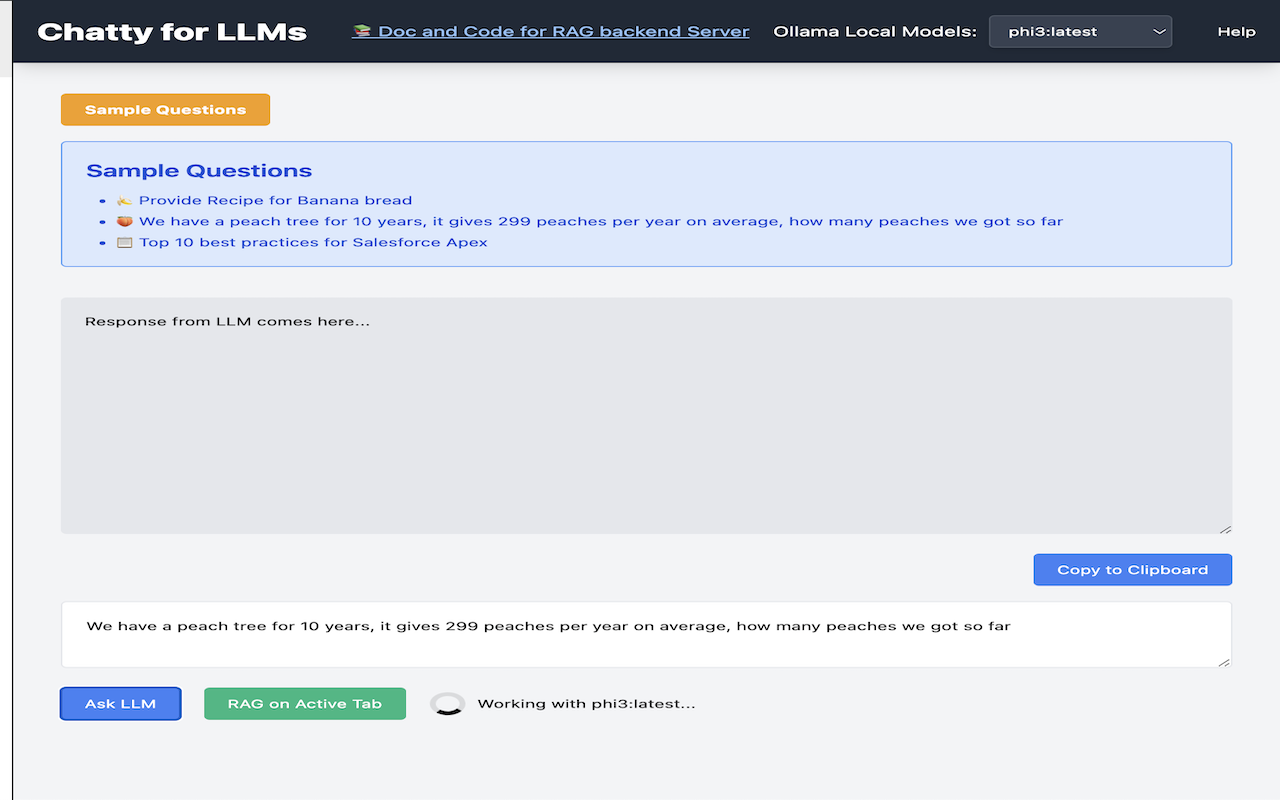Choose the peach tree sample question
This screenshot has height=800, width=1280.
pos(600,221)
